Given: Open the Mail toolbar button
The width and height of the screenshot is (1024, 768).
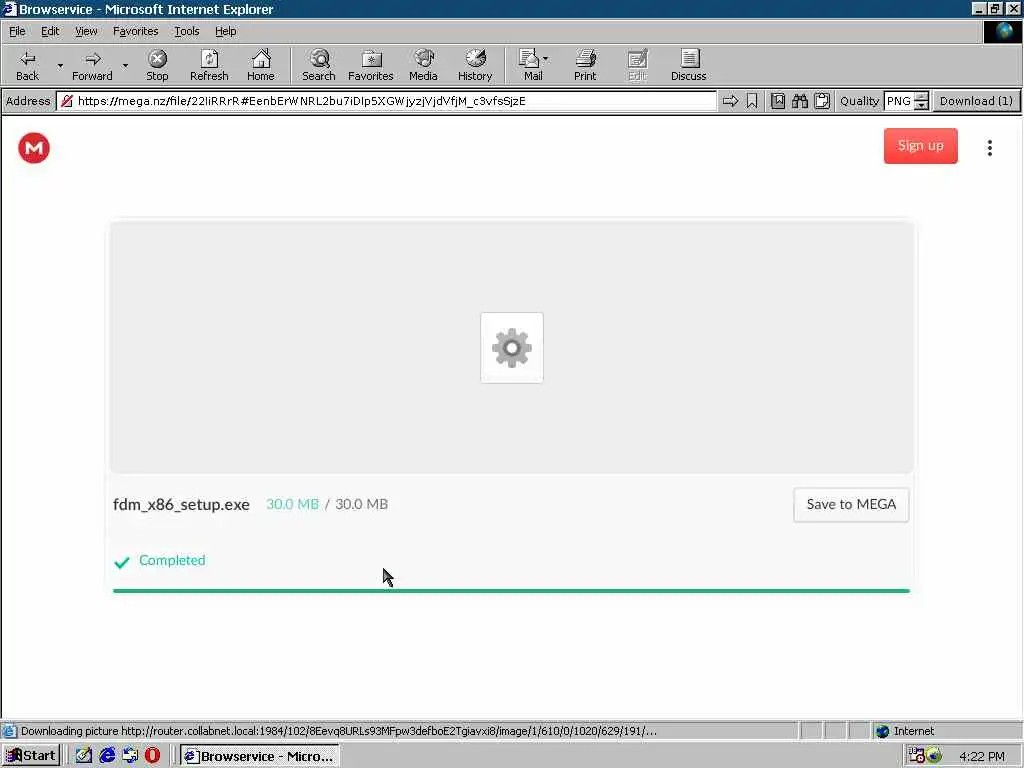Looking at the screenshot, I should point(532,65).
